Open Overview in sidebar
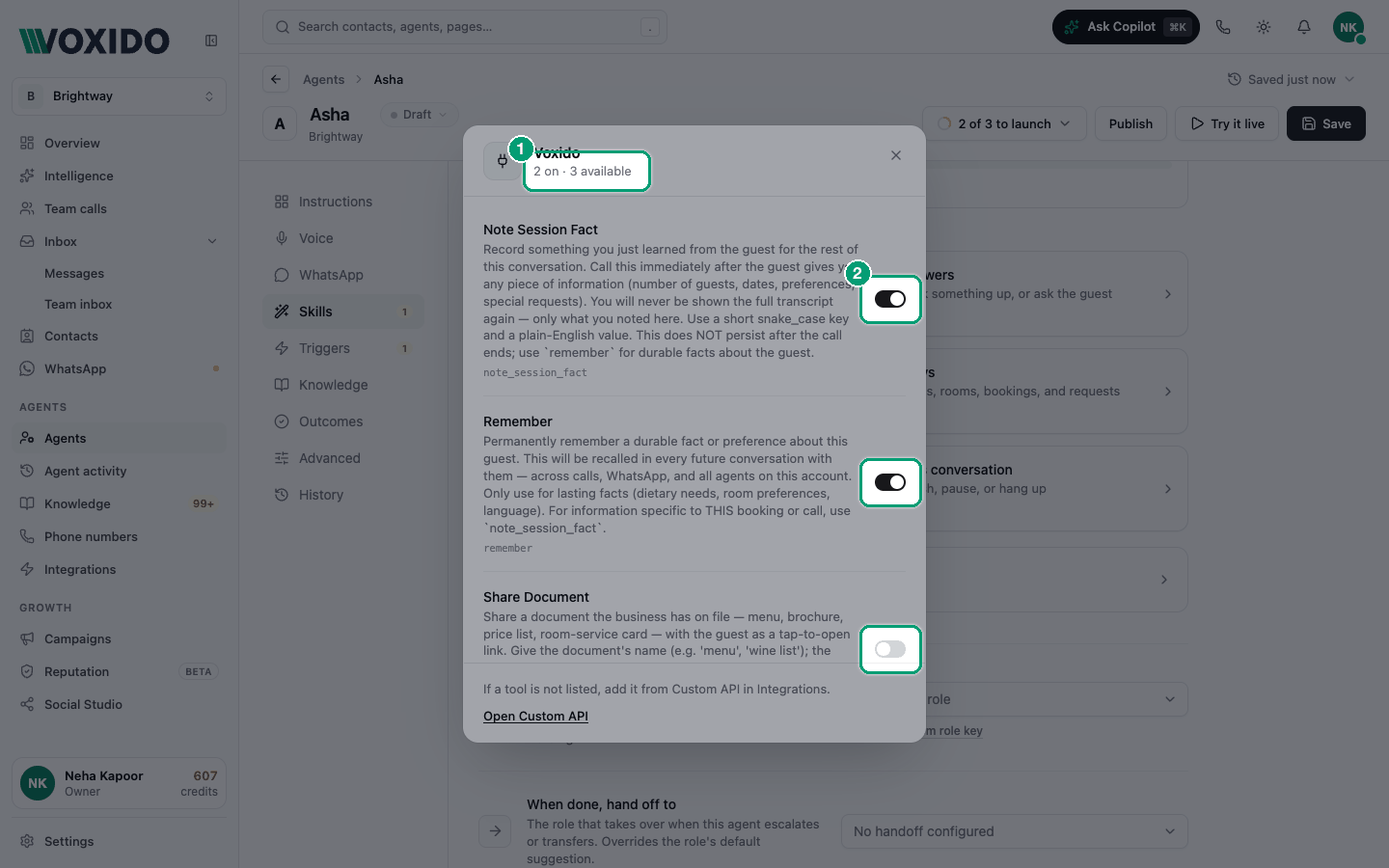 pyautogui.click(x=120, y=143)
